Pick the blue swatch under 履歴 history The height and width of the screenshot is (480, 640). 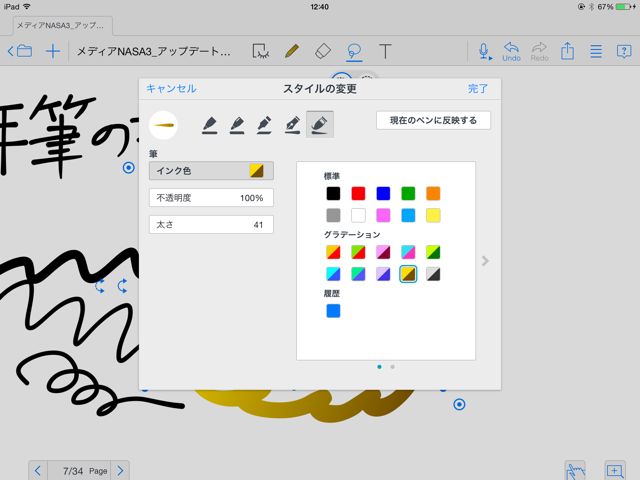pos(333,311)
